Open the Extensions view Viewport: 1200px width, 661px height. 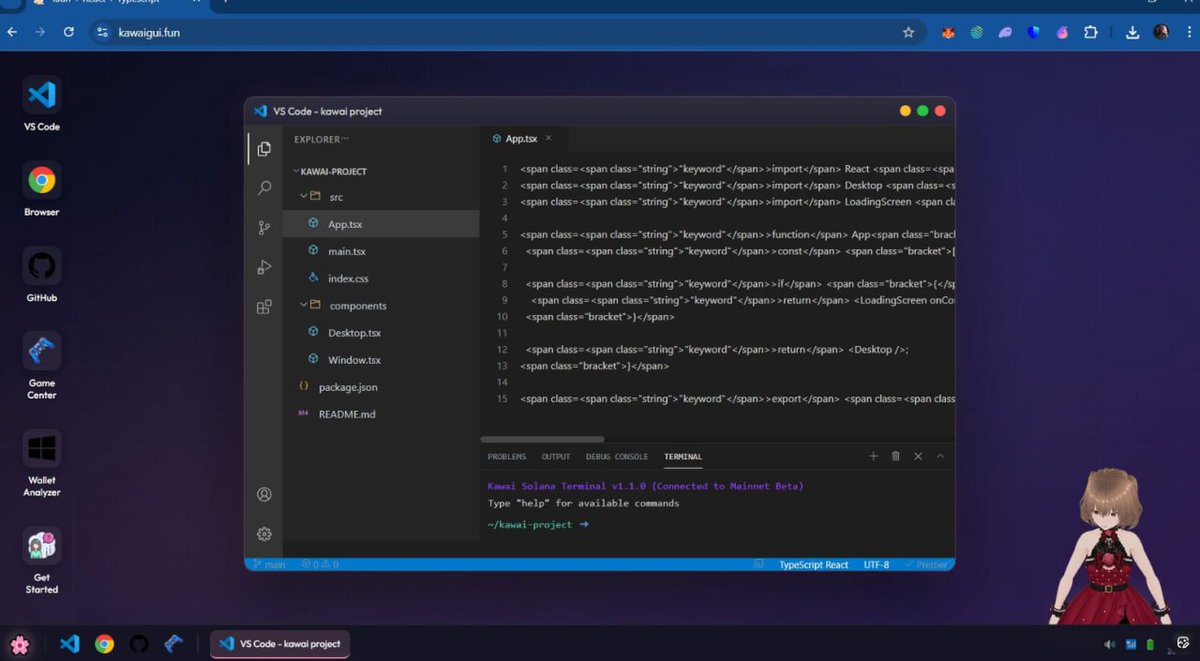[264, 306]
